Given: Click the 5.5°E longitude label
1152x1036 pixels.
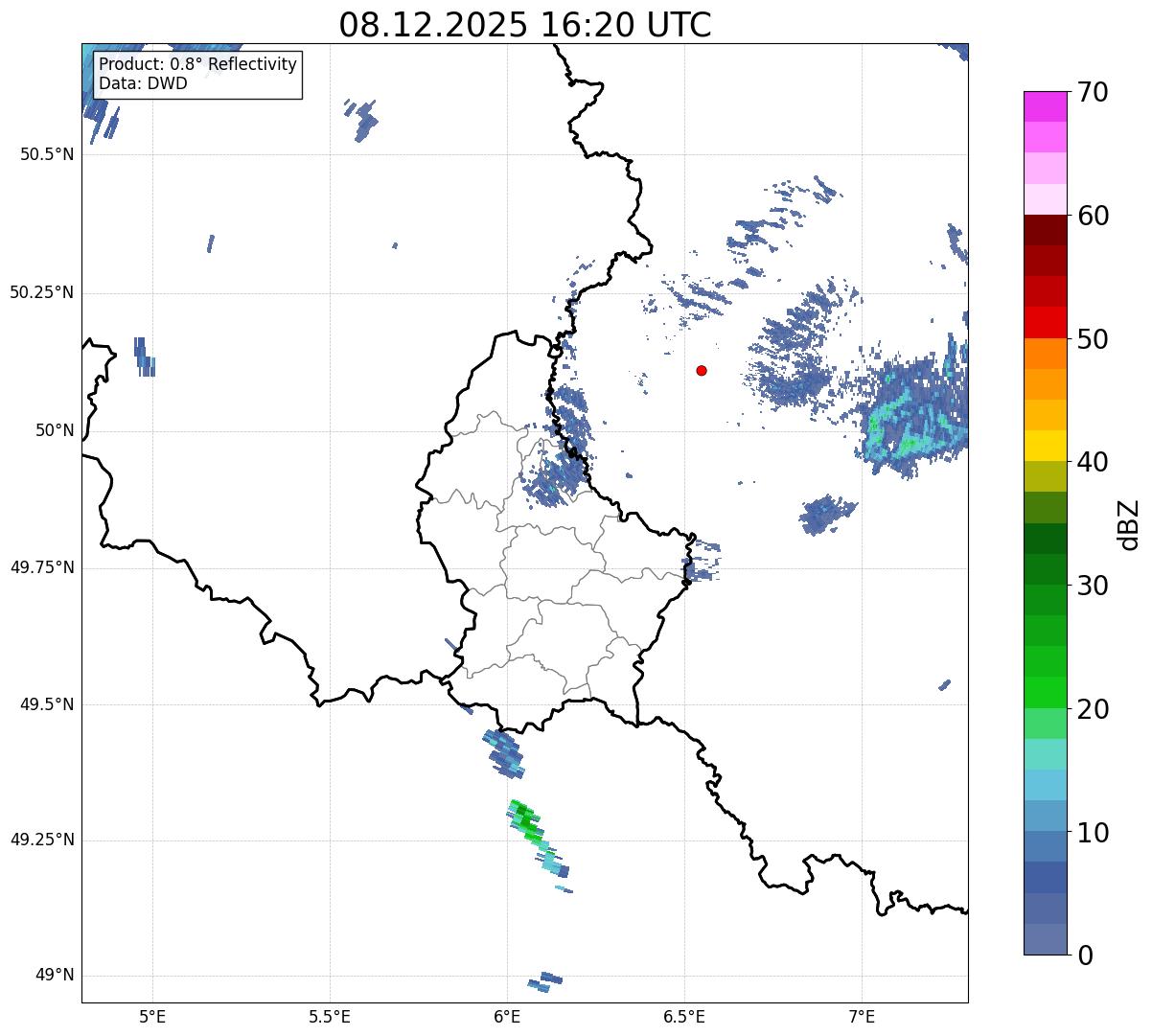Looking at the screenshot, I should coord(330,1017).
